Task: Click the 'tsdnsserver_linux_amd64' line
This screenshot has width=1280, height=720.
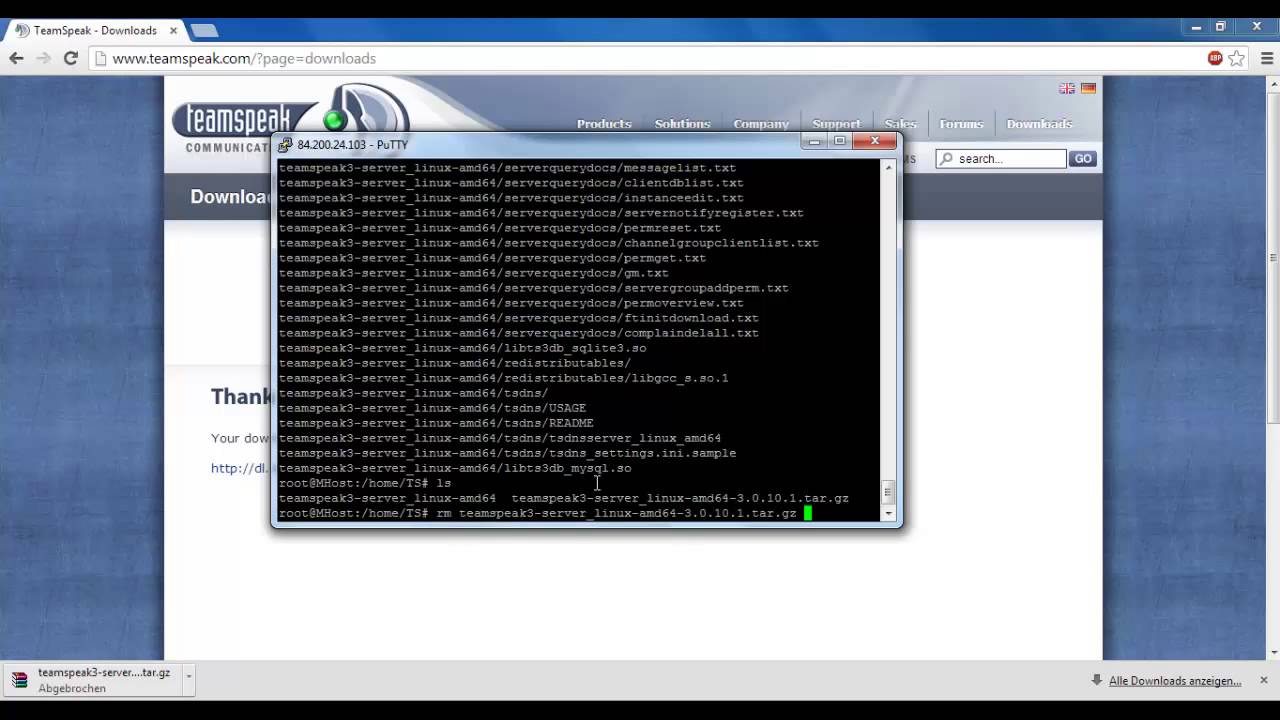Action: click(500, 438)
